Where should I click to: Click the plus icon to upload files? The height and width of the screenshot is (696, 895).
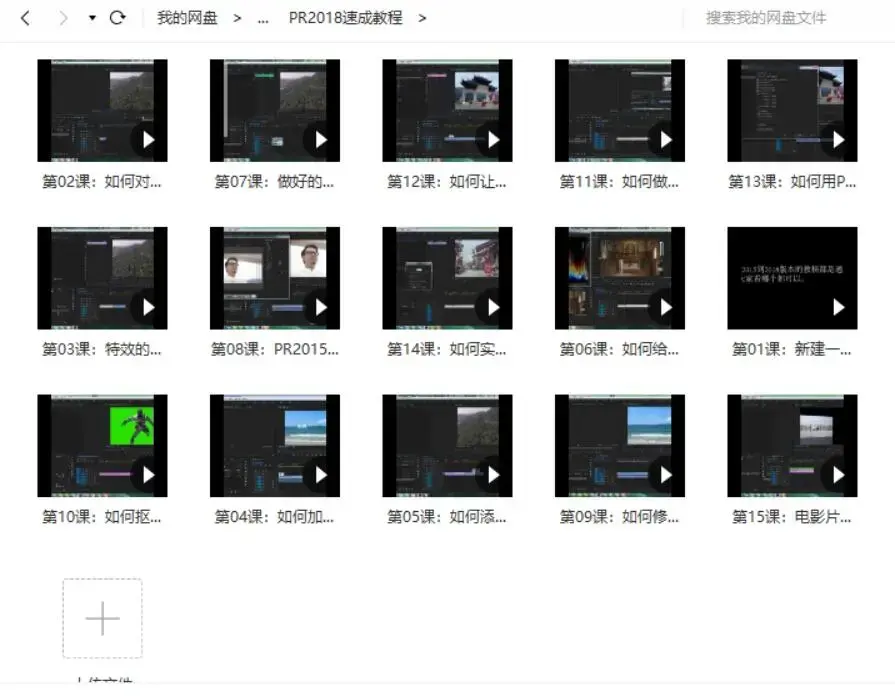tap(101, 618)
